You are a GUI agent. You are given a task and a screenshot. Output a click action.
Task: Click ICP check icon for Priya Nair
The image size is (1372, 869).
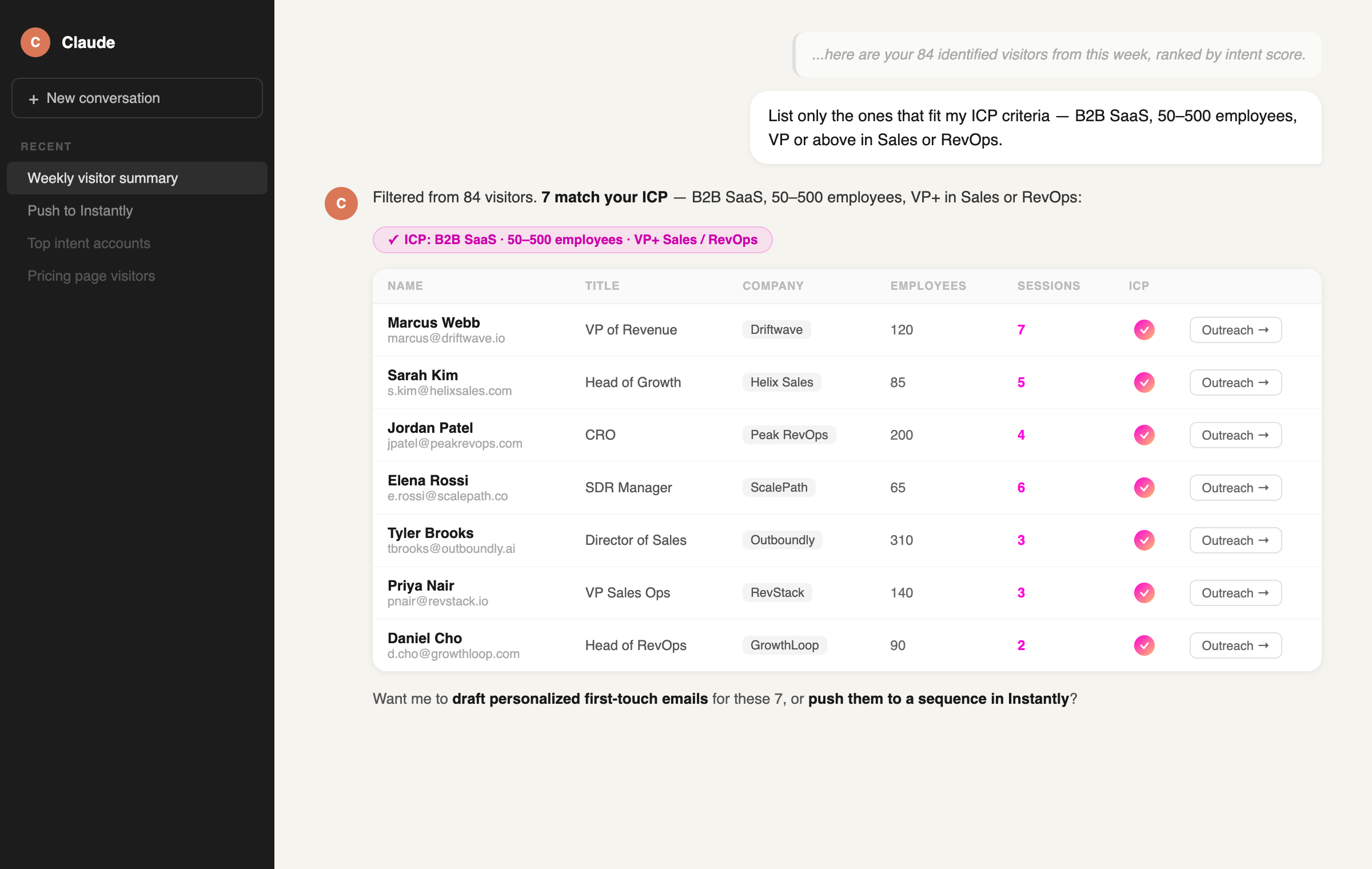[x=1144, y=593]
